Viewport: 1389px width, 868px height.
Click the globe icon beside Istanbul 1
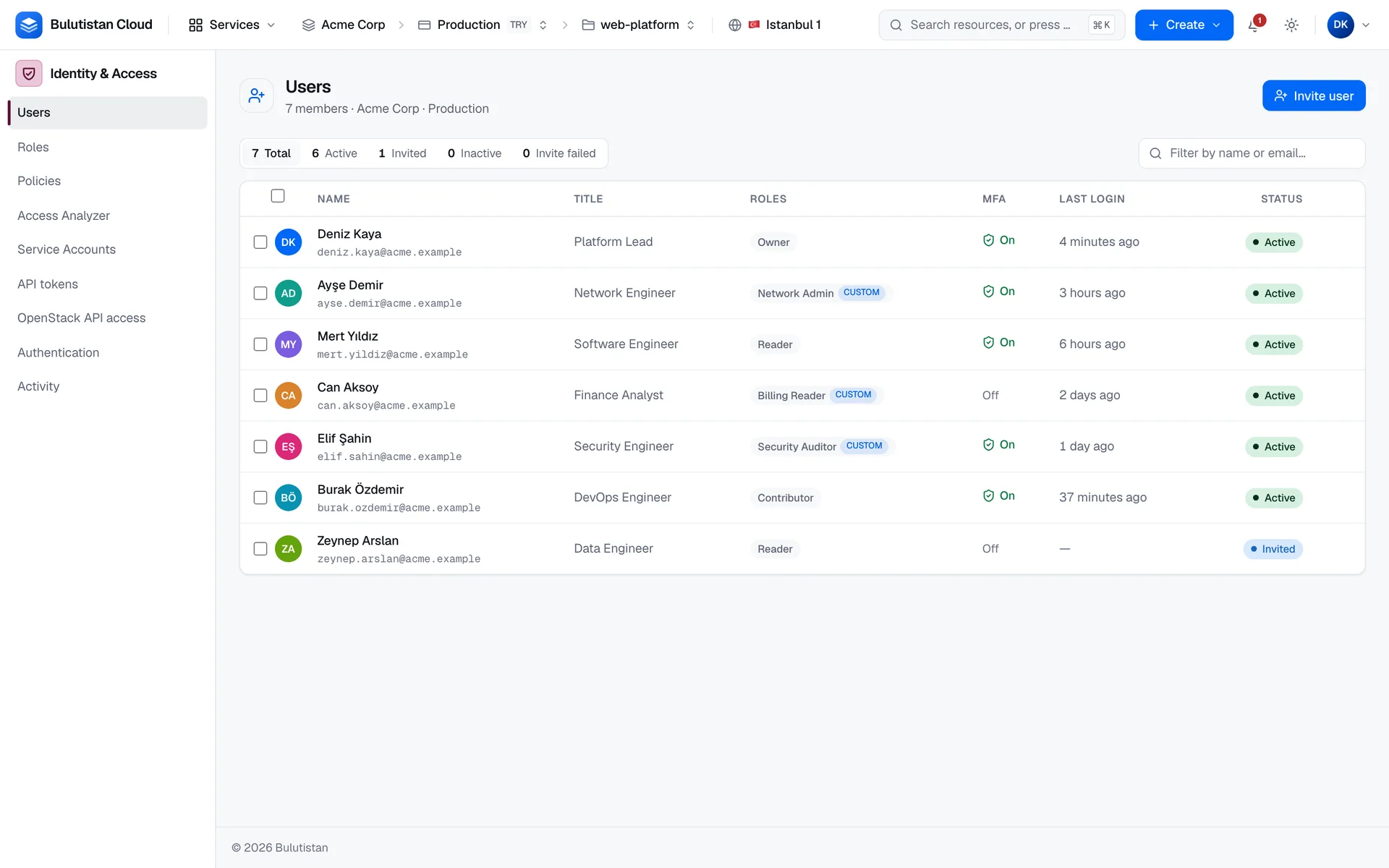click(x=735, y=25)
